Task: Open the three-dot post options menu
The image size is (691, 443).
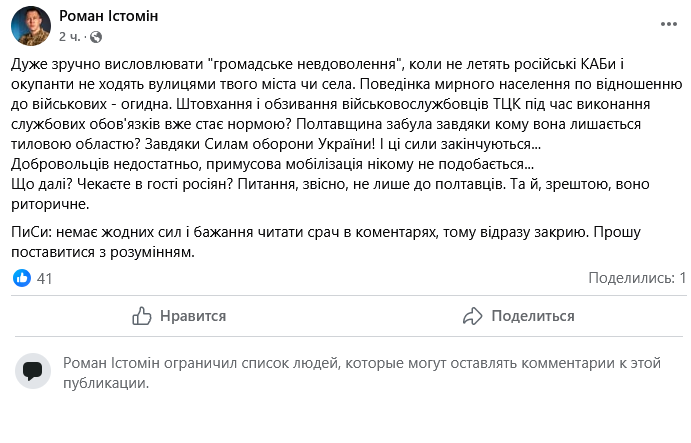Action: [x=667, y=22]
